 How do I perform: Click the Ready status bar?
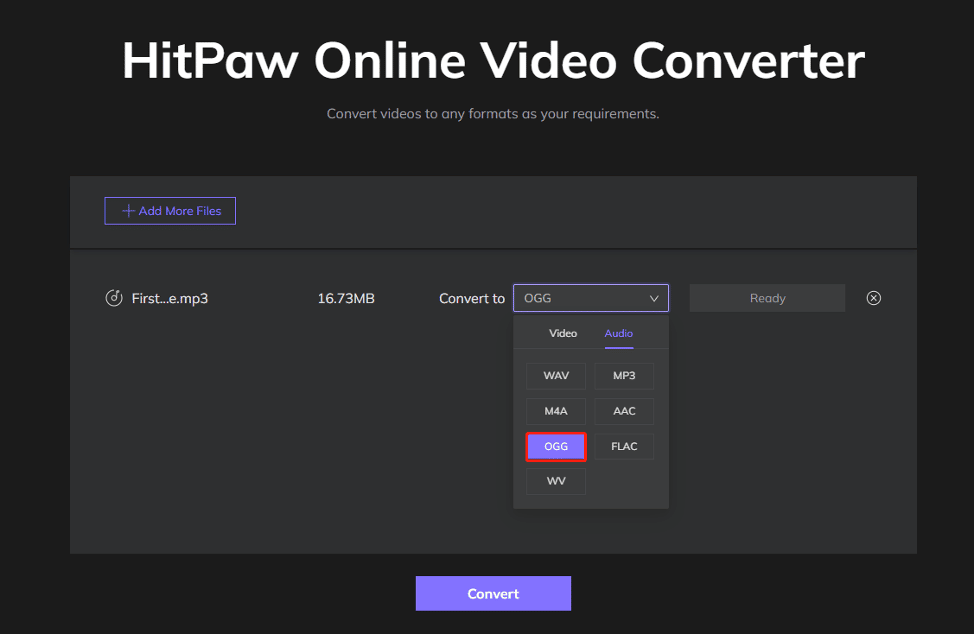tap(767, 298)
